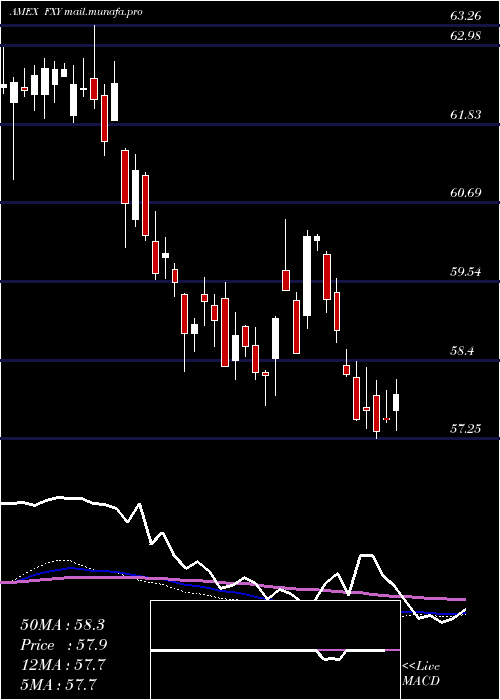Click the Price : 57.9 readout
500x700 pixels.
tap(64, 645)
